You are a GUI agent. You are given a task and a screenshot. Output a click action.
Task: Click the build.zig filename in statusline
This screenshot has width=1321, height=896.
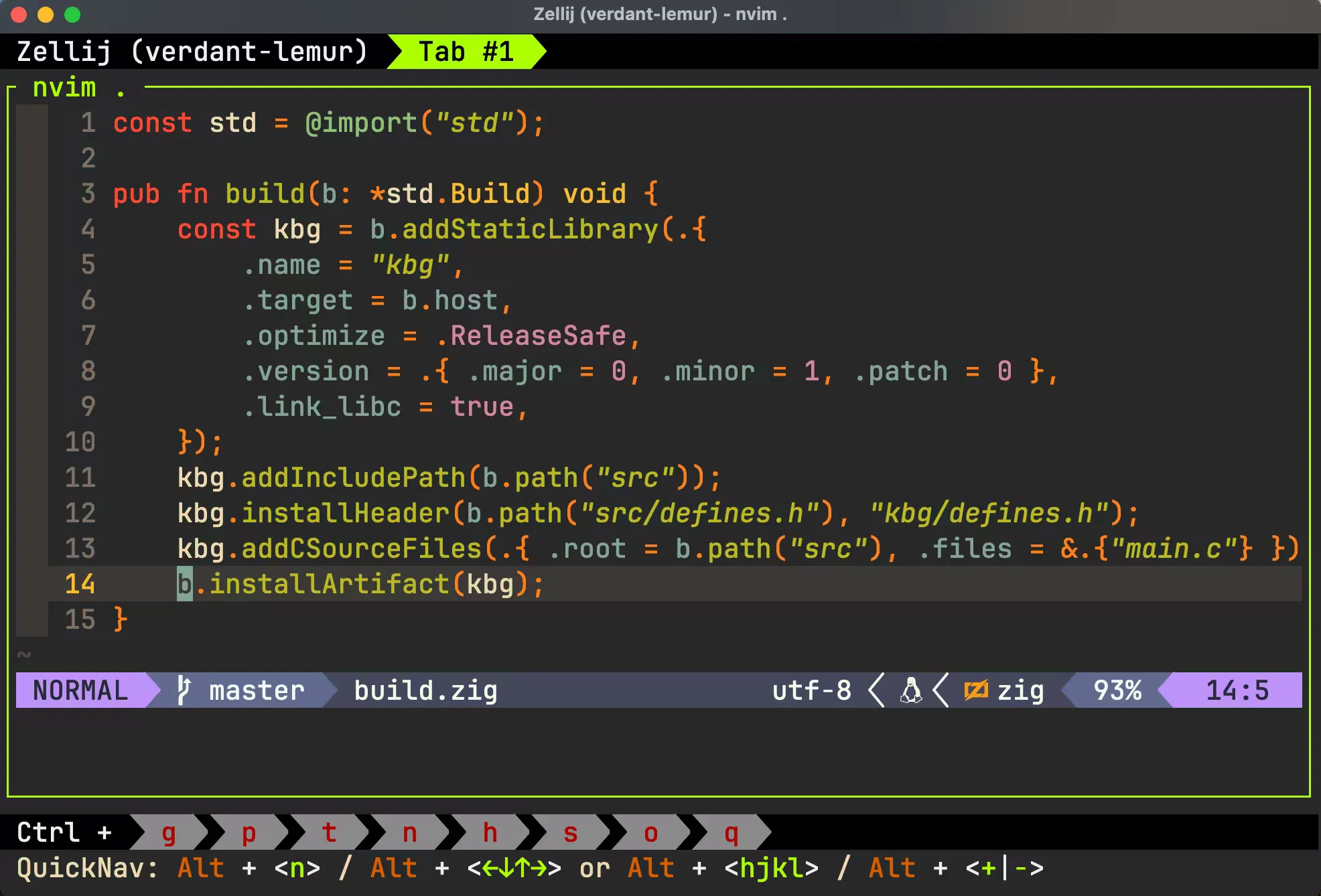425,690
